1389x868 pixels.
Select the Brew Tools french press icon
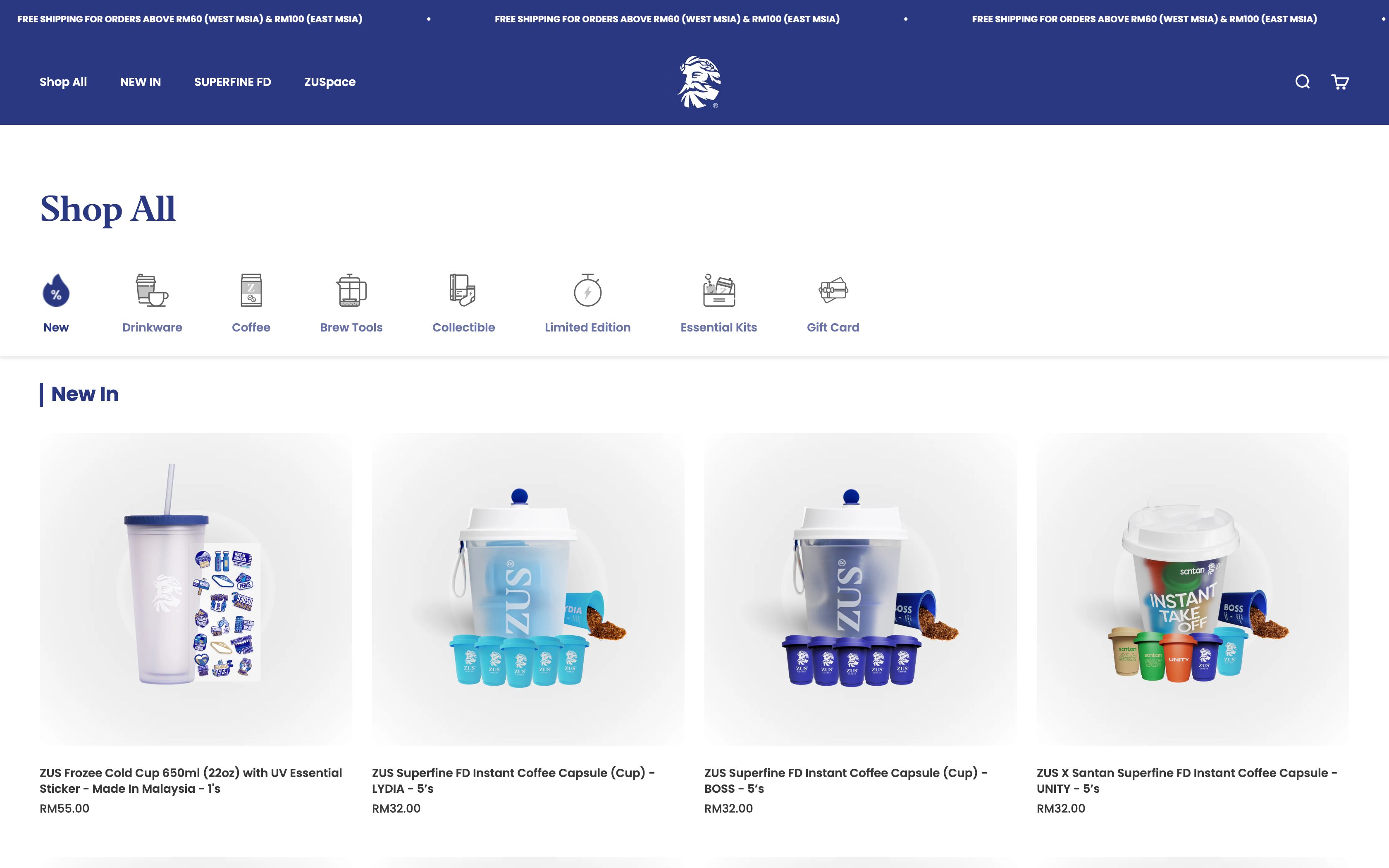351,290
